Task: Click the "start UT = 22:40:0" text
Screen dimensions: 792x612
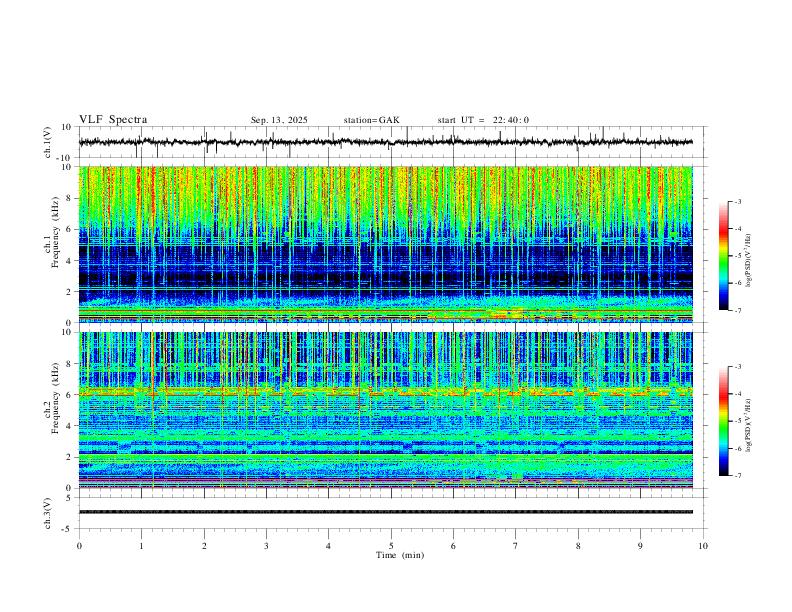Action: coord(483,120)
